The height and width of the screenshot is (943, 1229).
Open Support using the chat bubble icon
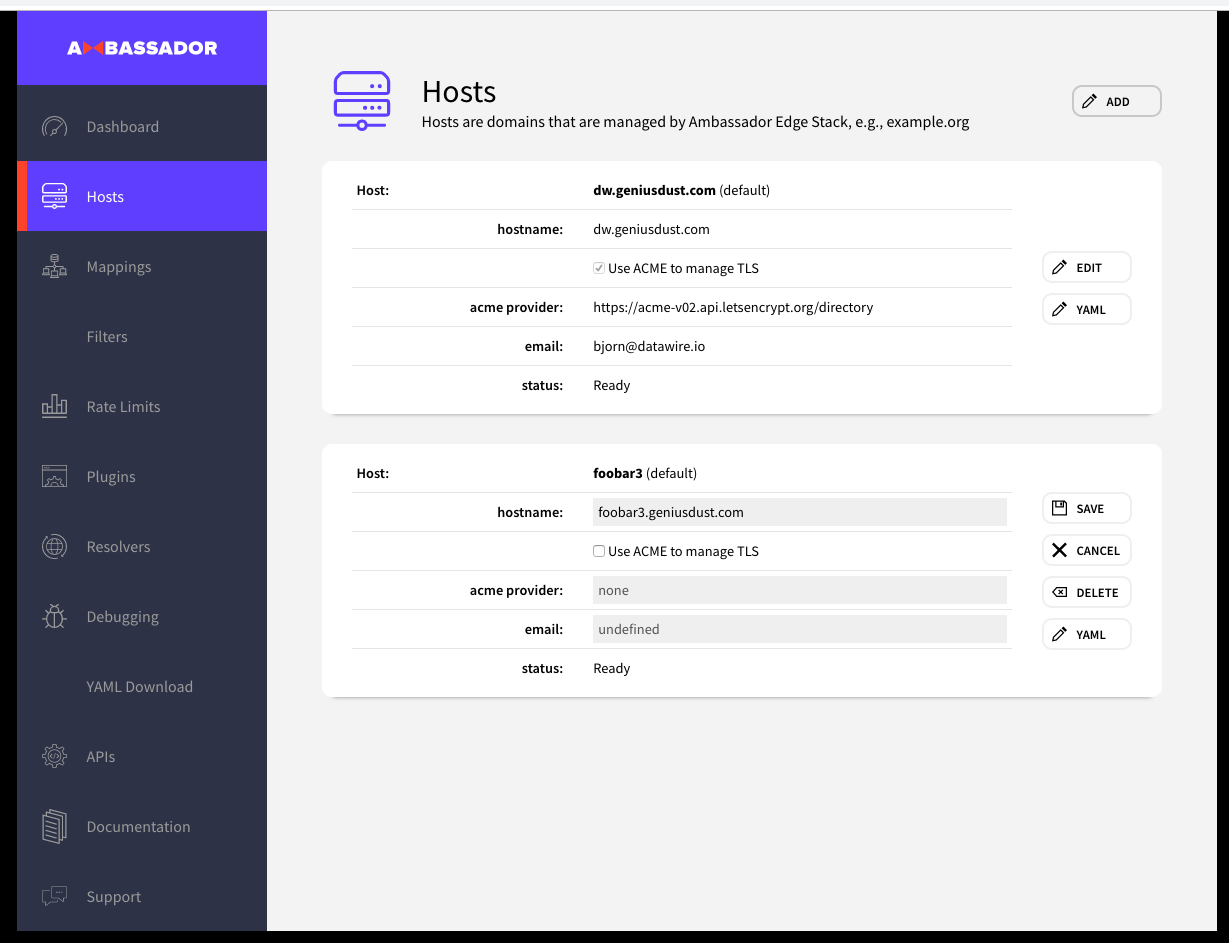54,896
